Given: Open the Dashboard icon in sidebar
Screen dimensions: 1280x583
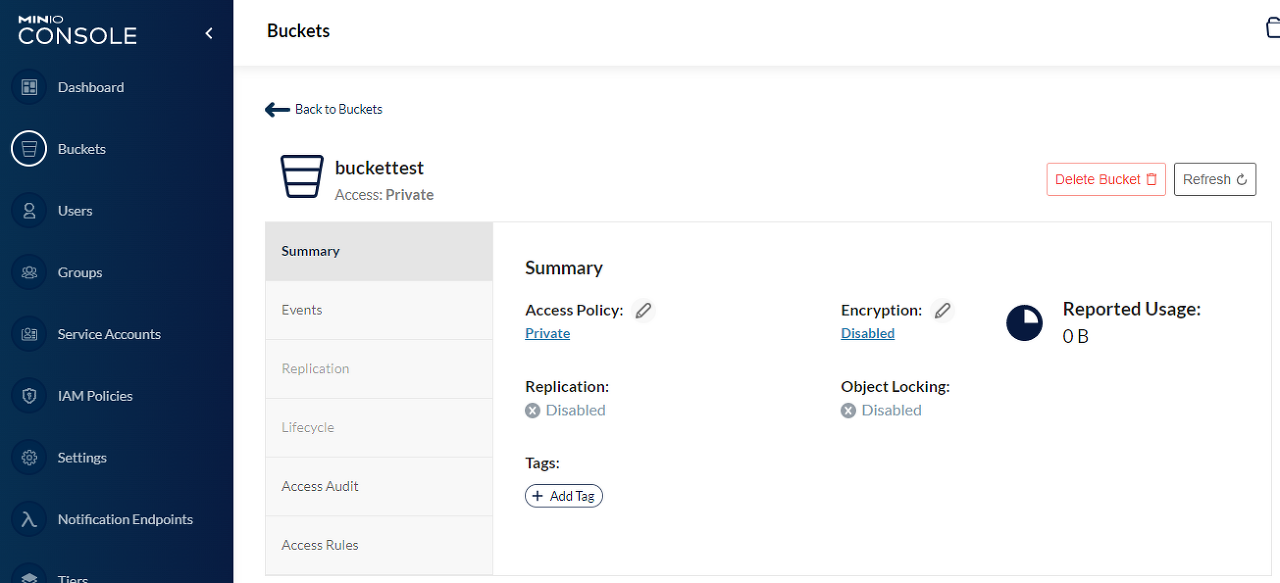Looking at the screenshot, I should pos(29,87).
